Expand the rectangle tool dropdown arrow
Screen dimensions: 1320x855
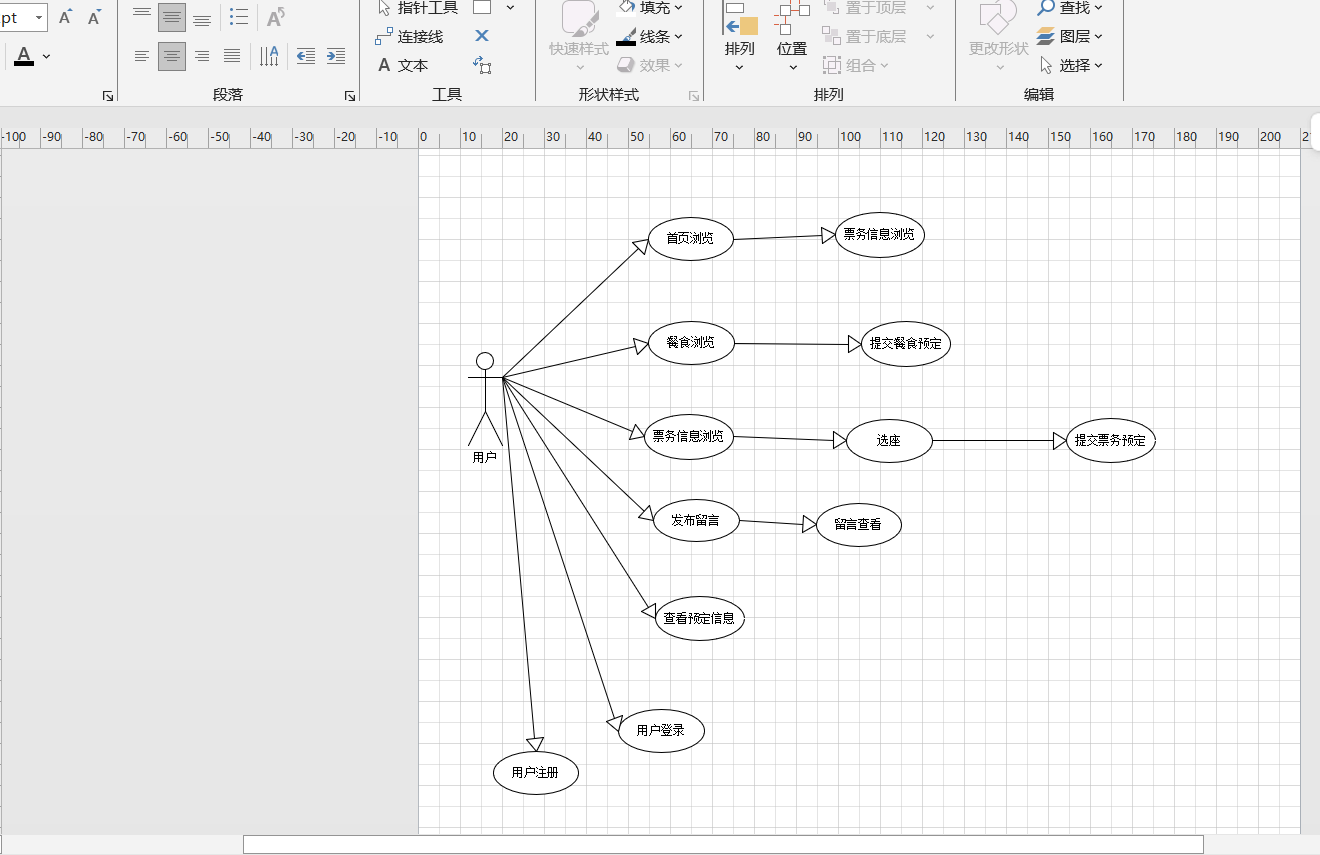click(x=510, y=7)
